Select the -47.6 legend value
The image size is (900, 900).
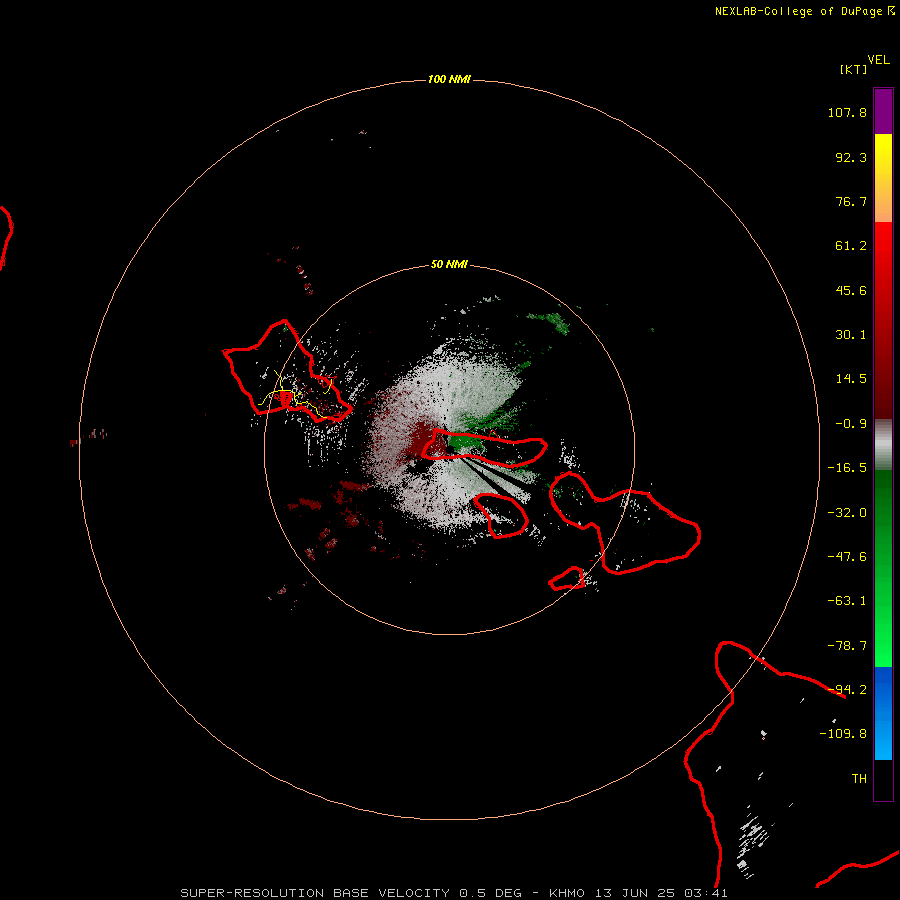pyautogui.click(x=847, y=557)
